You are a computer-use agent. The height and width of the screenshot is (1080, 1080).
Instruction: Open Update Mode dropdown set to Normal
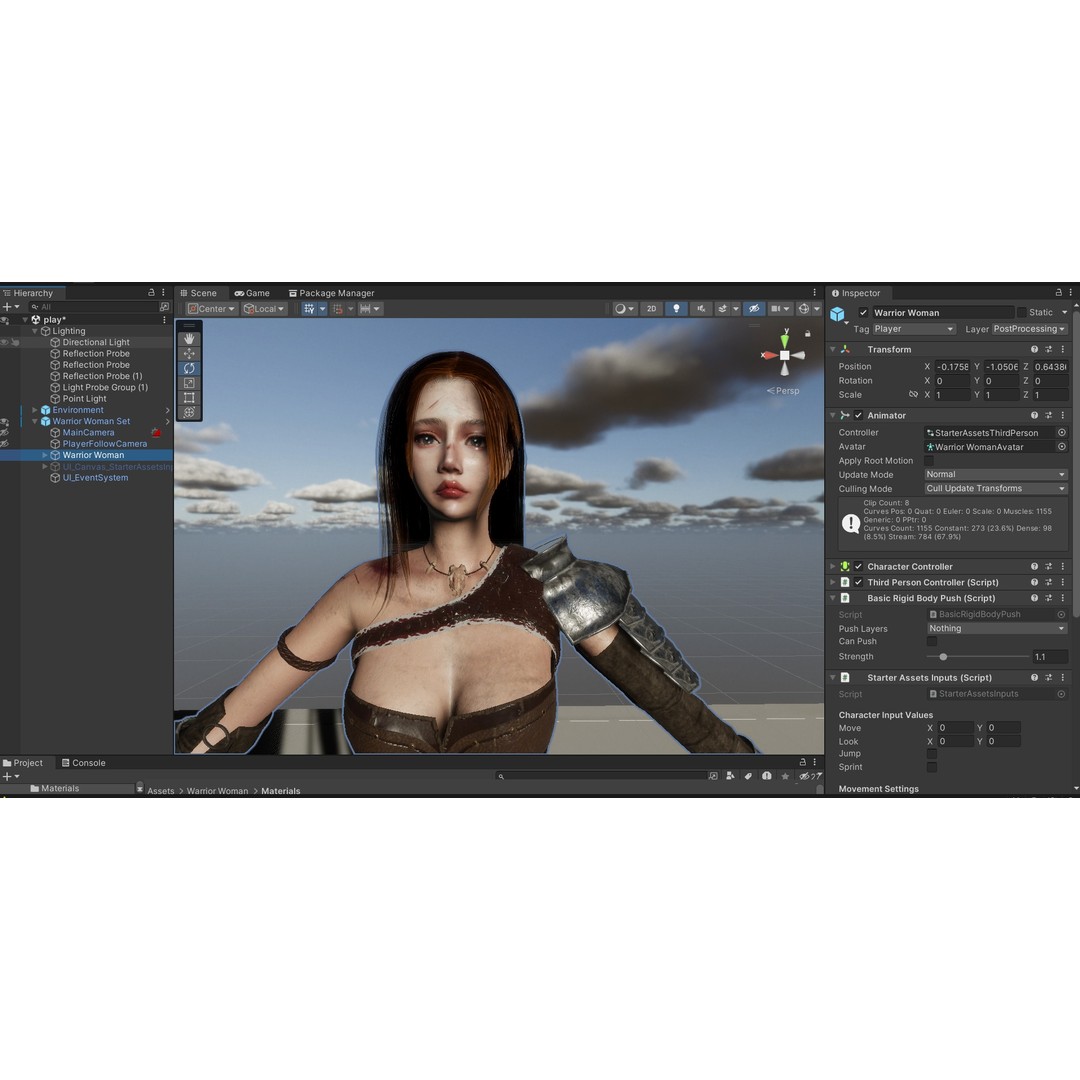tap(996, 475)
